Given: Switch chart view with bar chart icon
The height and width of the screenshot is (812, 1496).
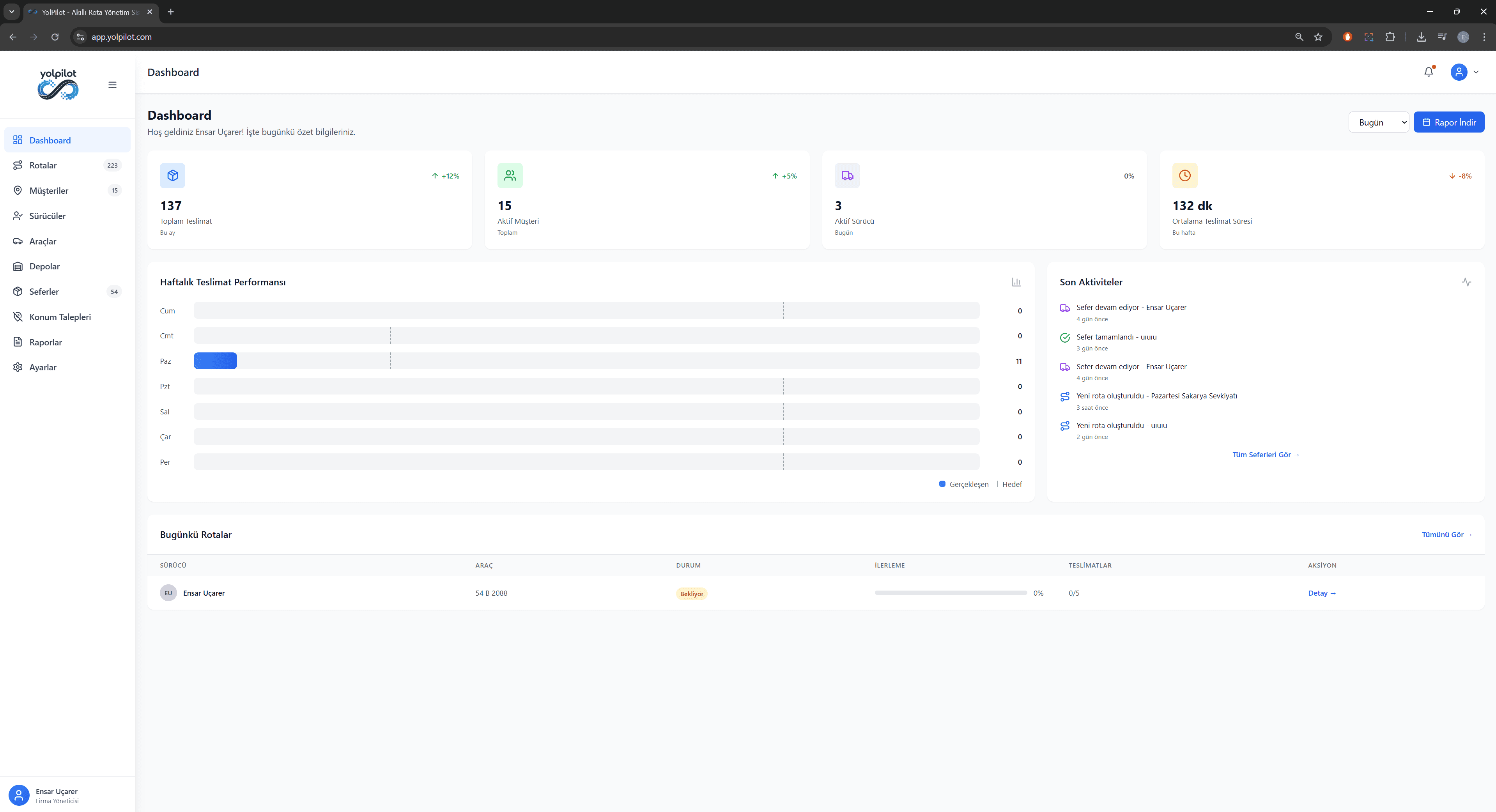Looking at the screenshot, I should click(x=1016, y=282).
